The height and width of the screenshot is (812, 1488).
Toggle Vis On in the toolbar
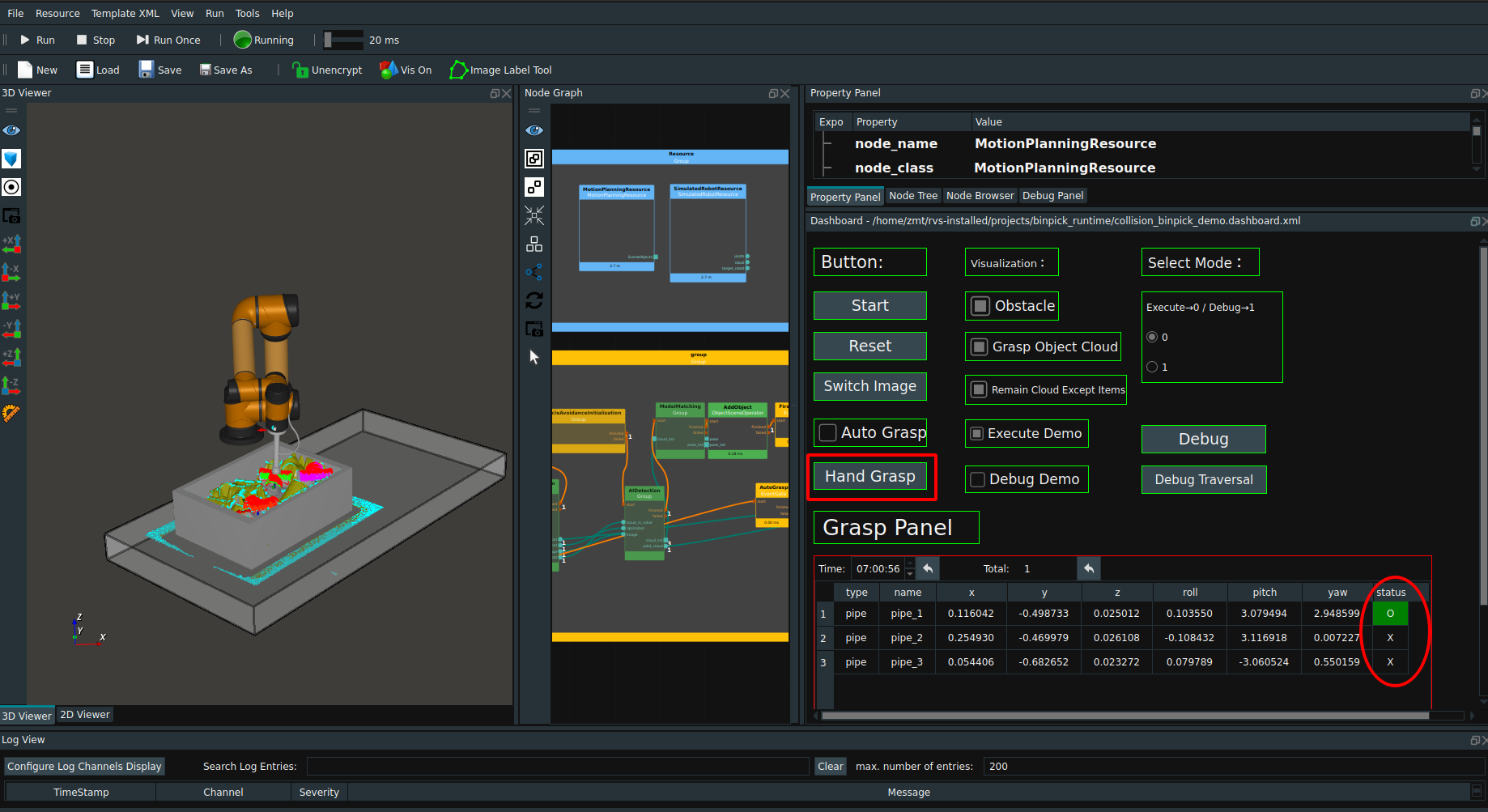click(406, 70)
